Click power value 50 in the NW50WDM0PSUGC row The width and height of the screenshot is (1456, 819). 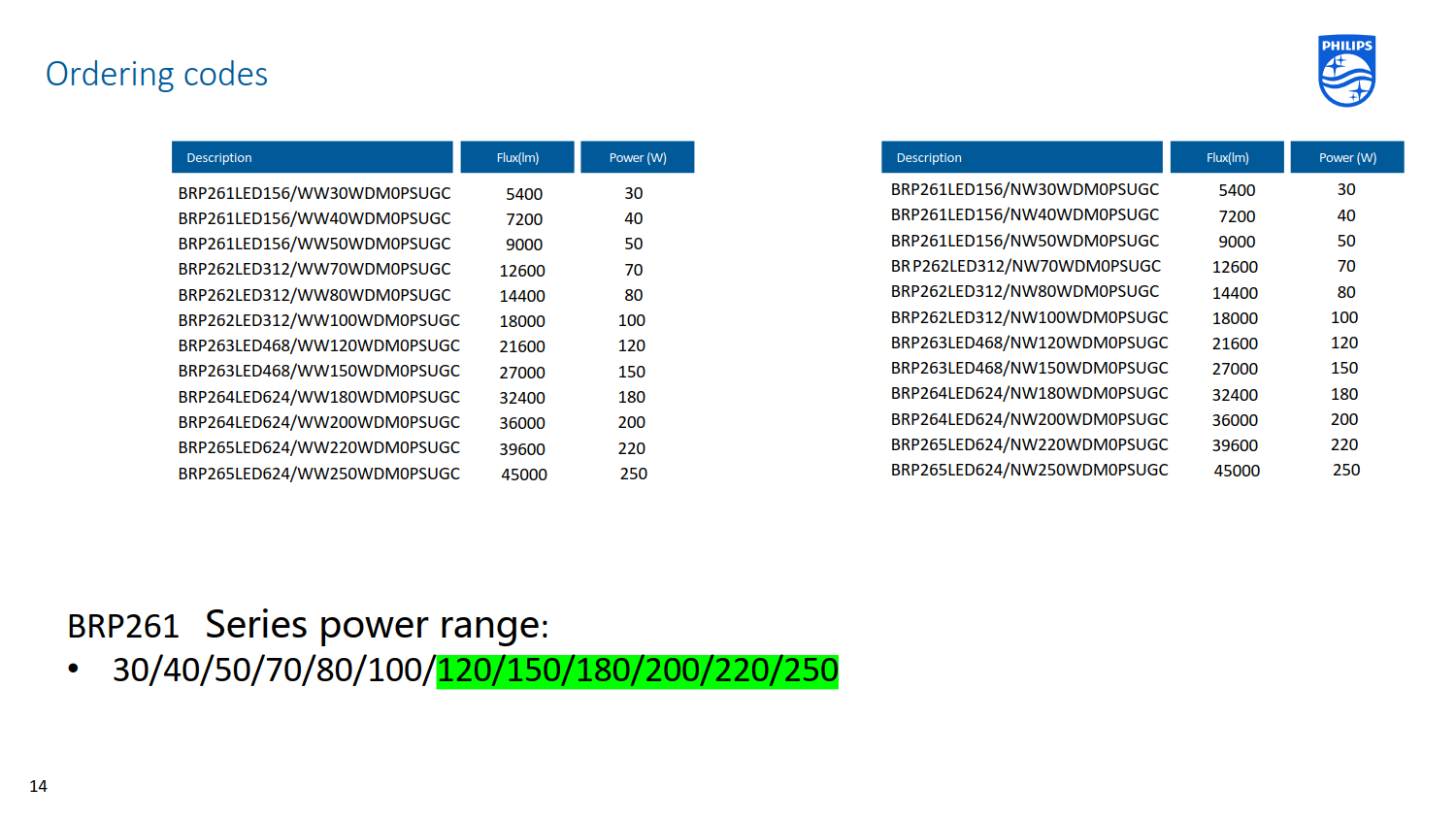point(1346,241)
